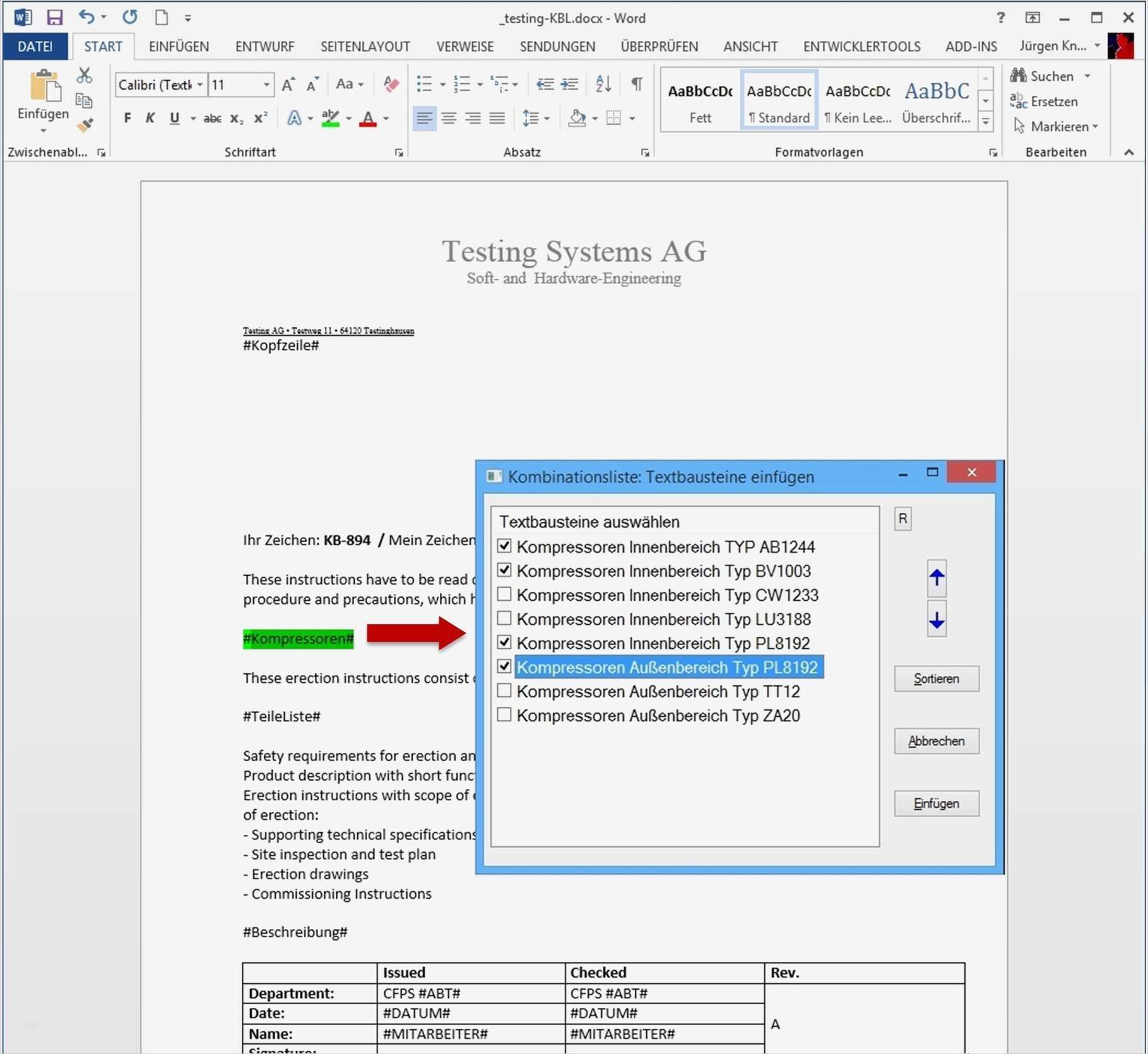Expand the font size dropdown
Image resolution: width=1148 pixels, height=1054 pixels.
tap(266, 85)
